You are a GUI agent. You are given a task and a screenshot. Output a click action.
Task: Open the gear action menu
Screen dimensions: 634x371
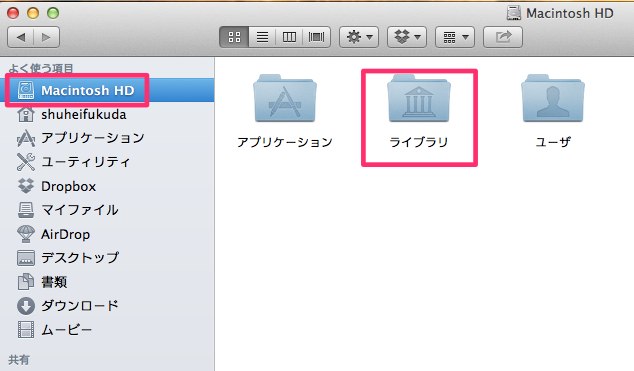pos(359,37)
